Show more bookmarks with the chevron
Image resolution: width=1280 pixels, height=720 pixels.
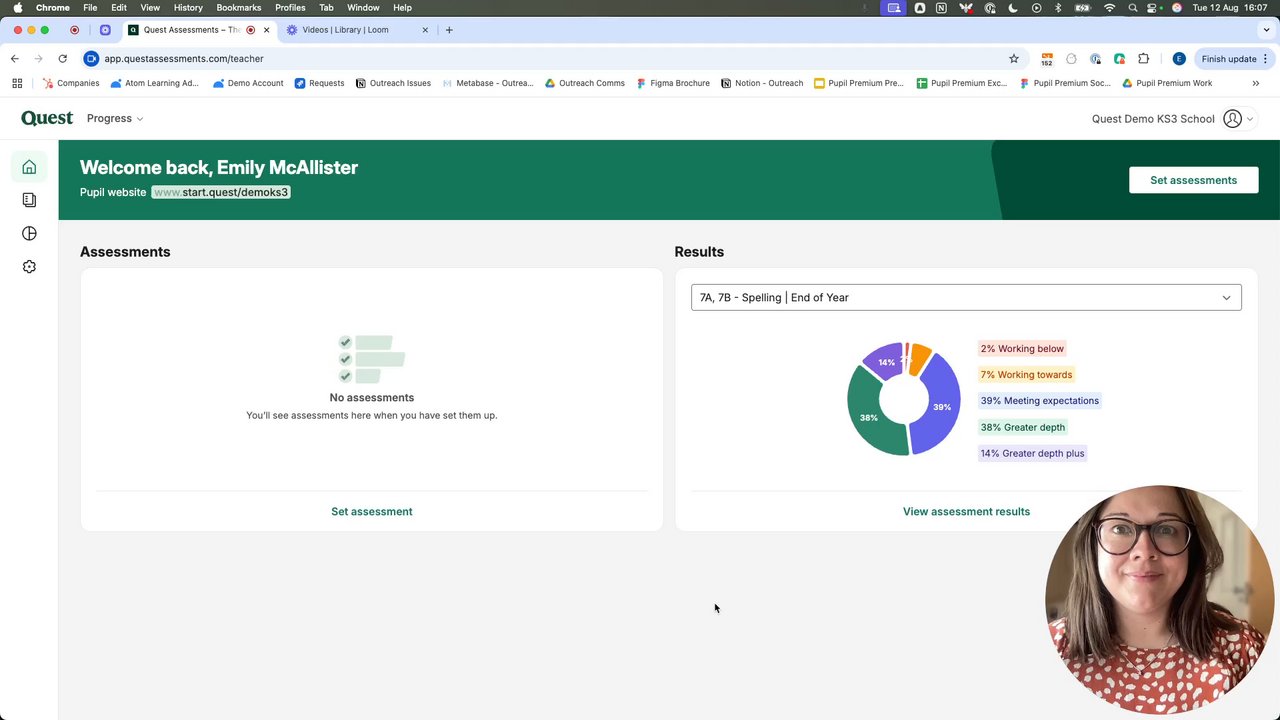1256,83
